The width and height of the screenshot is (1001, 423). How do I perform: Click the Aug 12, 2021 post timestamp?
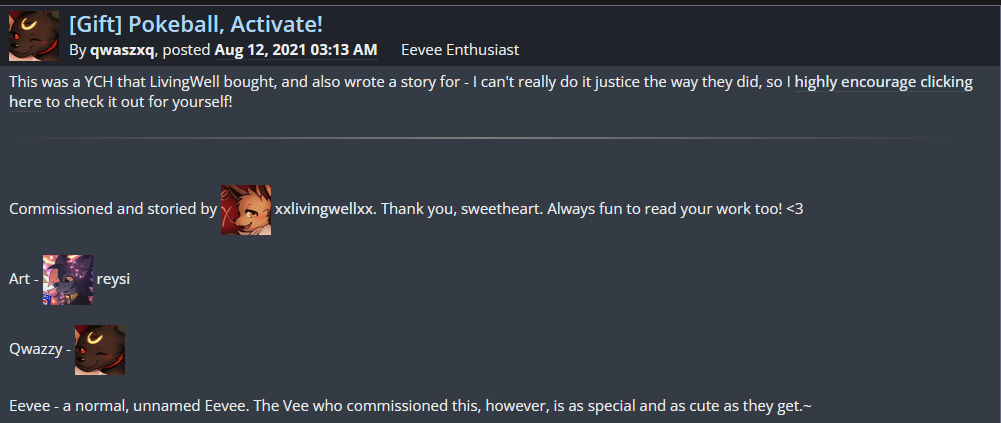pyautogui.click(x=296, y=49)
